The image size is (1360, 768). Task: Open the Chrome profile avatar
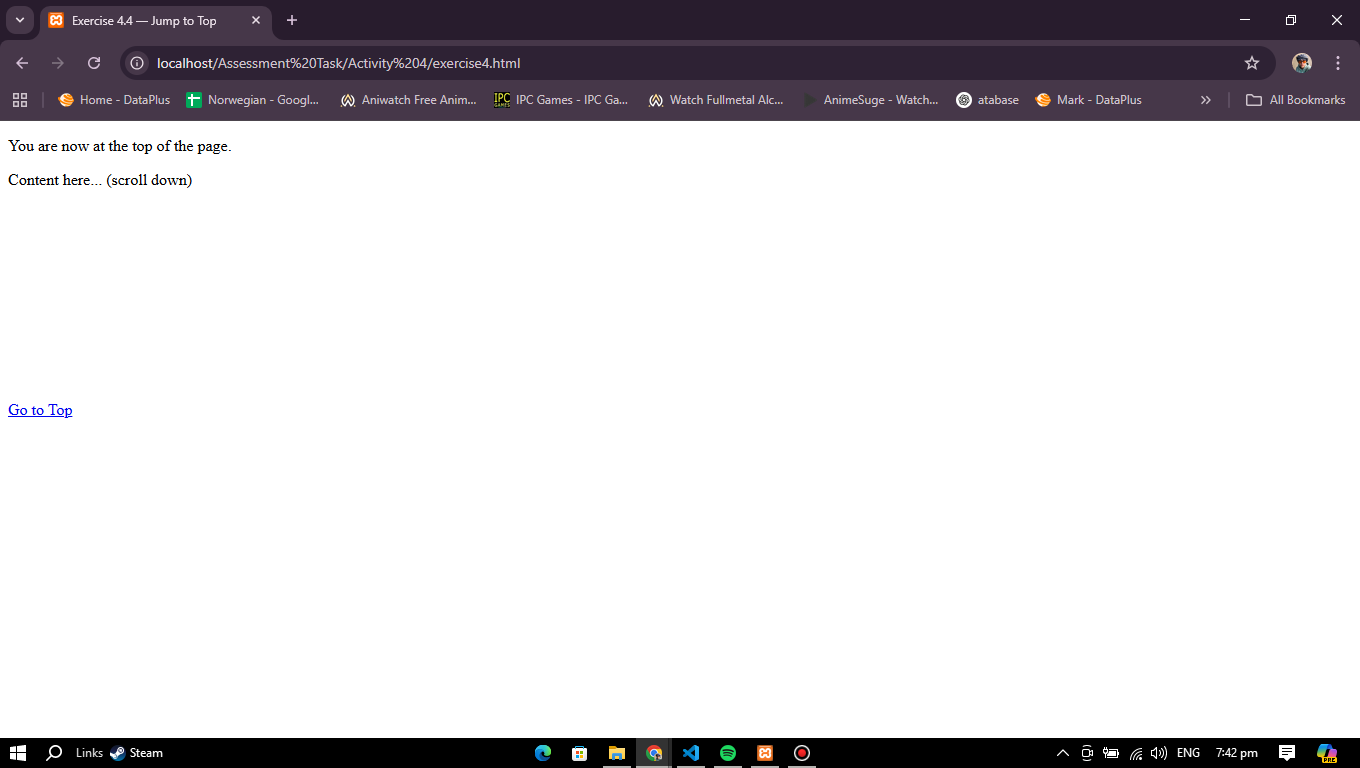click(1301, 63)
